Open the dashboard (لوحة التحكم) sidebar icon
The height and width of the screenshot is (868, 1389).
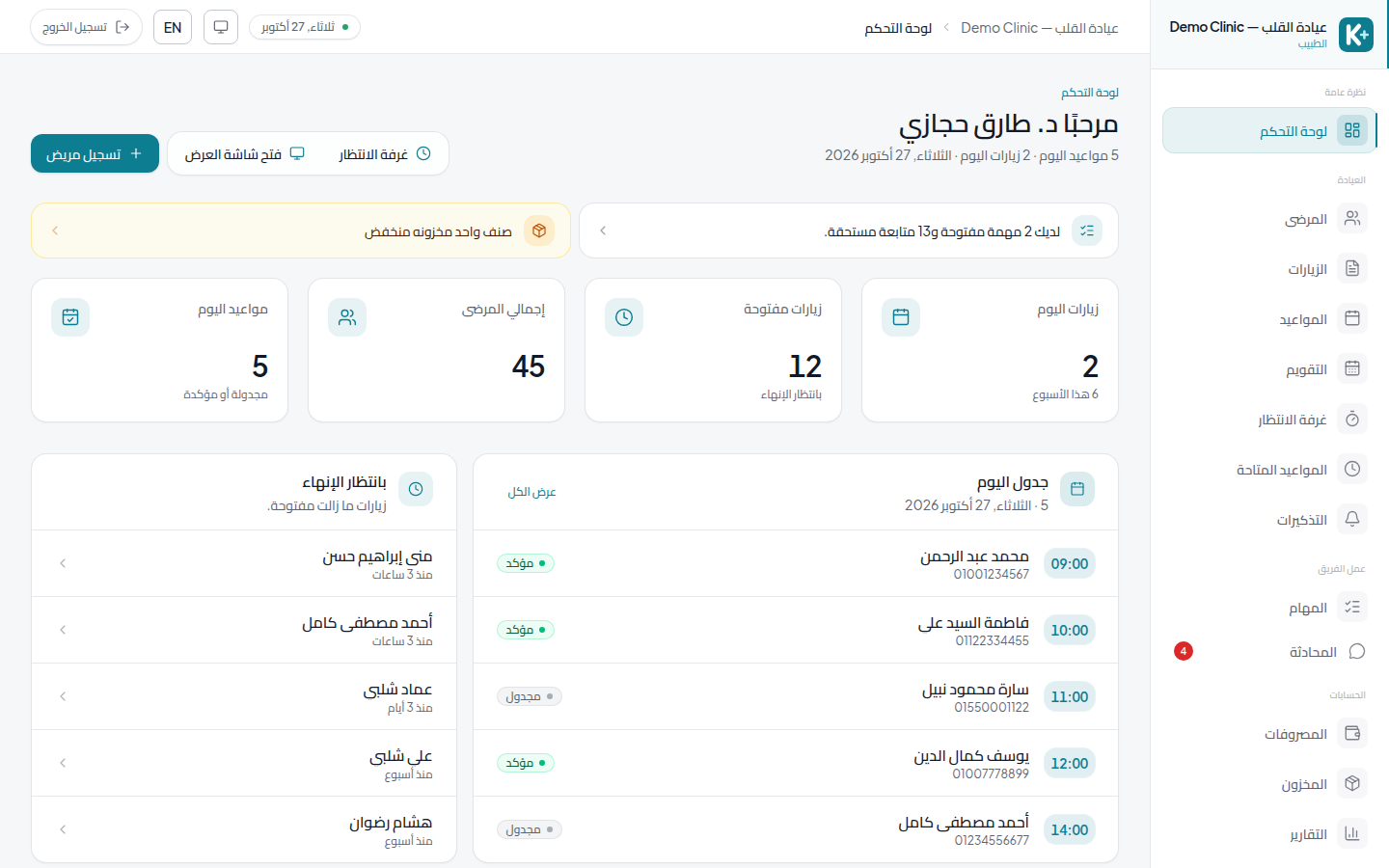pyautogui.click(x=1352, y=130)
